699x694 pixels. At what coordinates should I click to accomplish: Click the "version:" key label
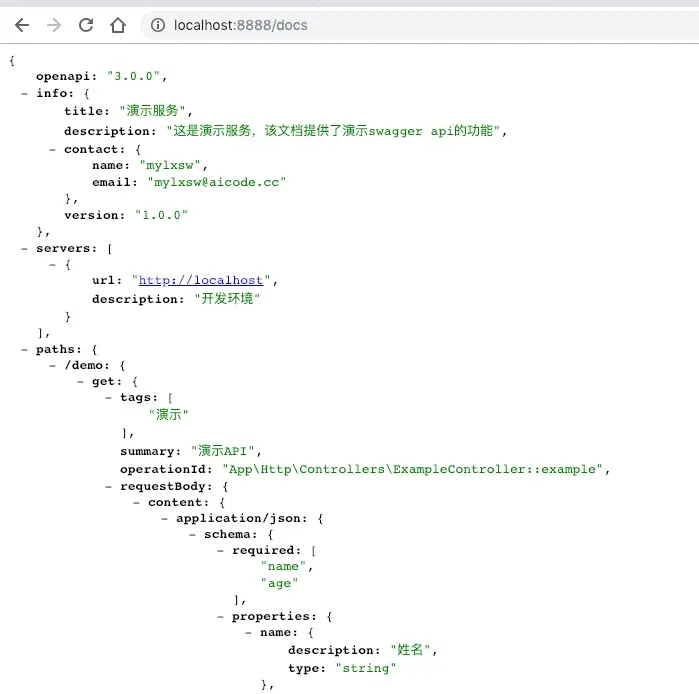95,215
